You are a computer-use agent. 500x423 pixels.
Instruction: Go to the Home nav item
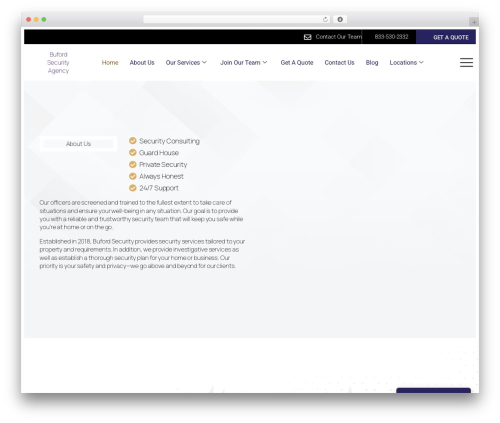(110, 62)
